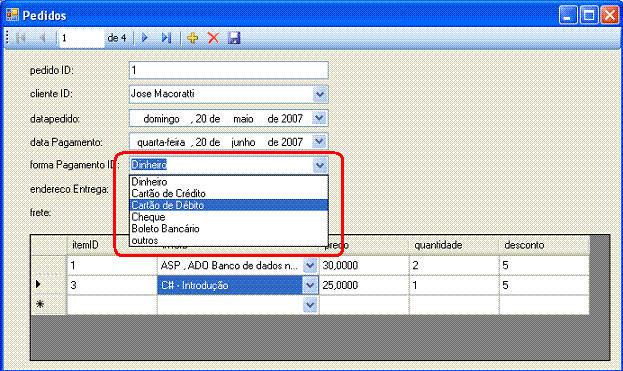The width and height of the screenshot is (623, 371).
Task: Expand the datapedido date picker
Action: [x=319, y=118]
